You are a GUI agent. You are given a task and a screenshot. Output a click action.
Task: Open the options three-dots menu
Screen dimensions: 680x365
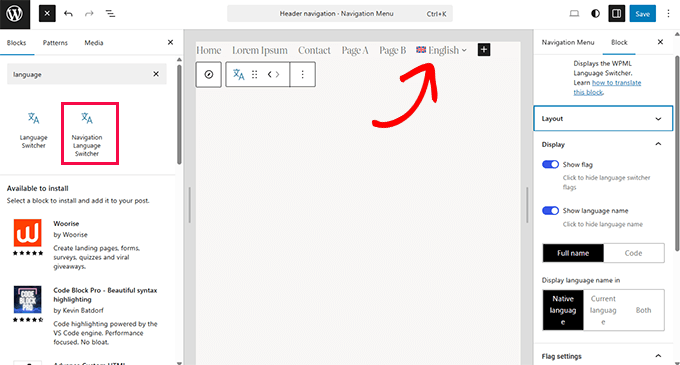point(668,14)
